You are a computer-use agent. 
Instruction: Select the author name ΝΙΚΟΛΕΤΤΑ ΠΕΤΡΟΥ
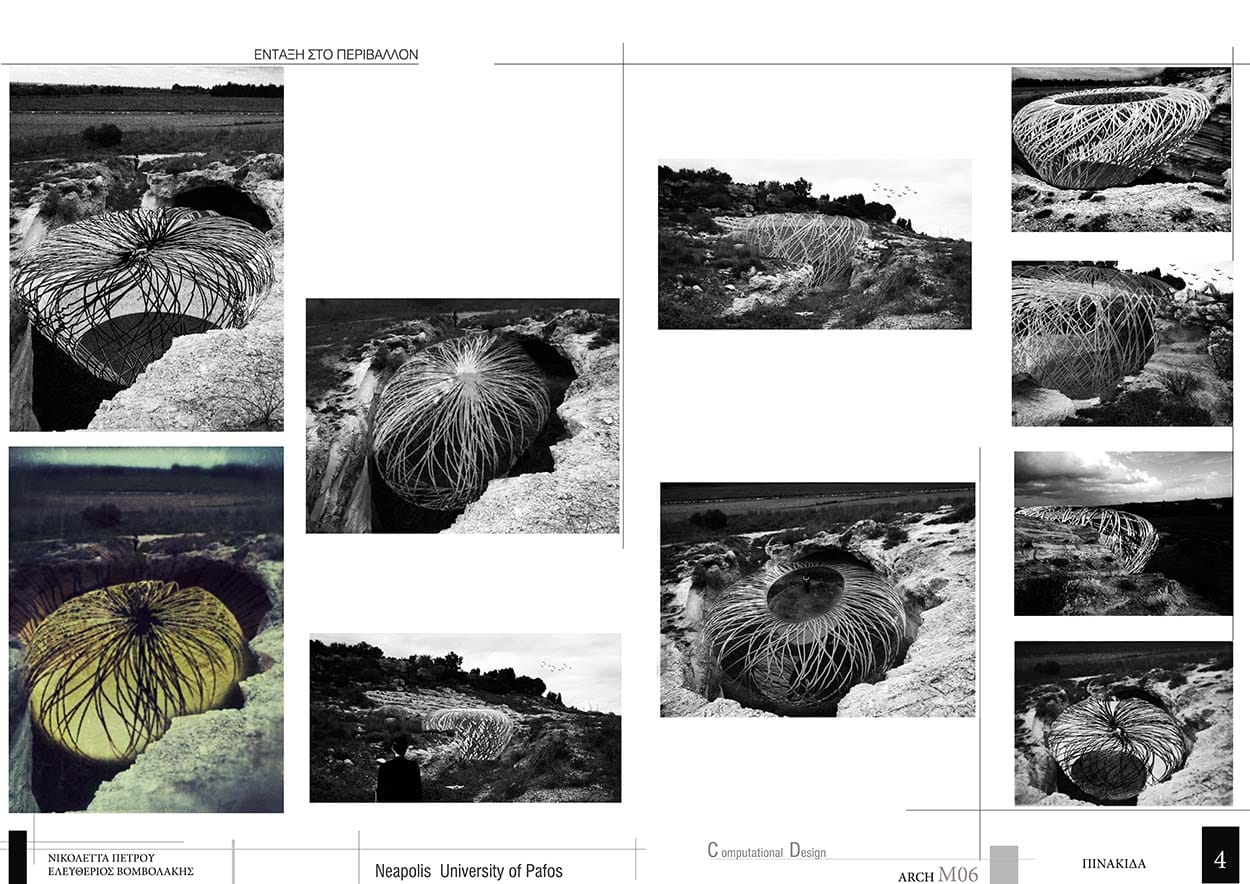[101, 857]
